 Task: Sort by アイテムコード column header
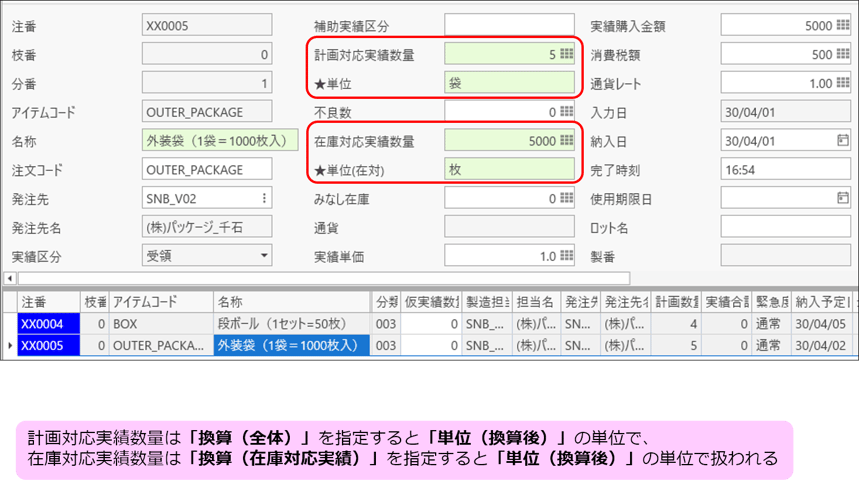pos(161,302)
